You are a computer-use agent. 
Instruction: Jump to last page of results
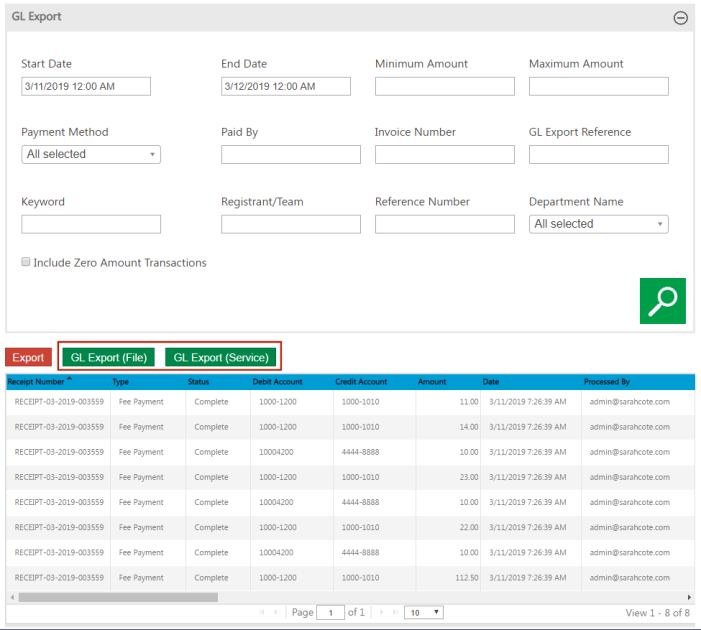click(x=394, y=612)
